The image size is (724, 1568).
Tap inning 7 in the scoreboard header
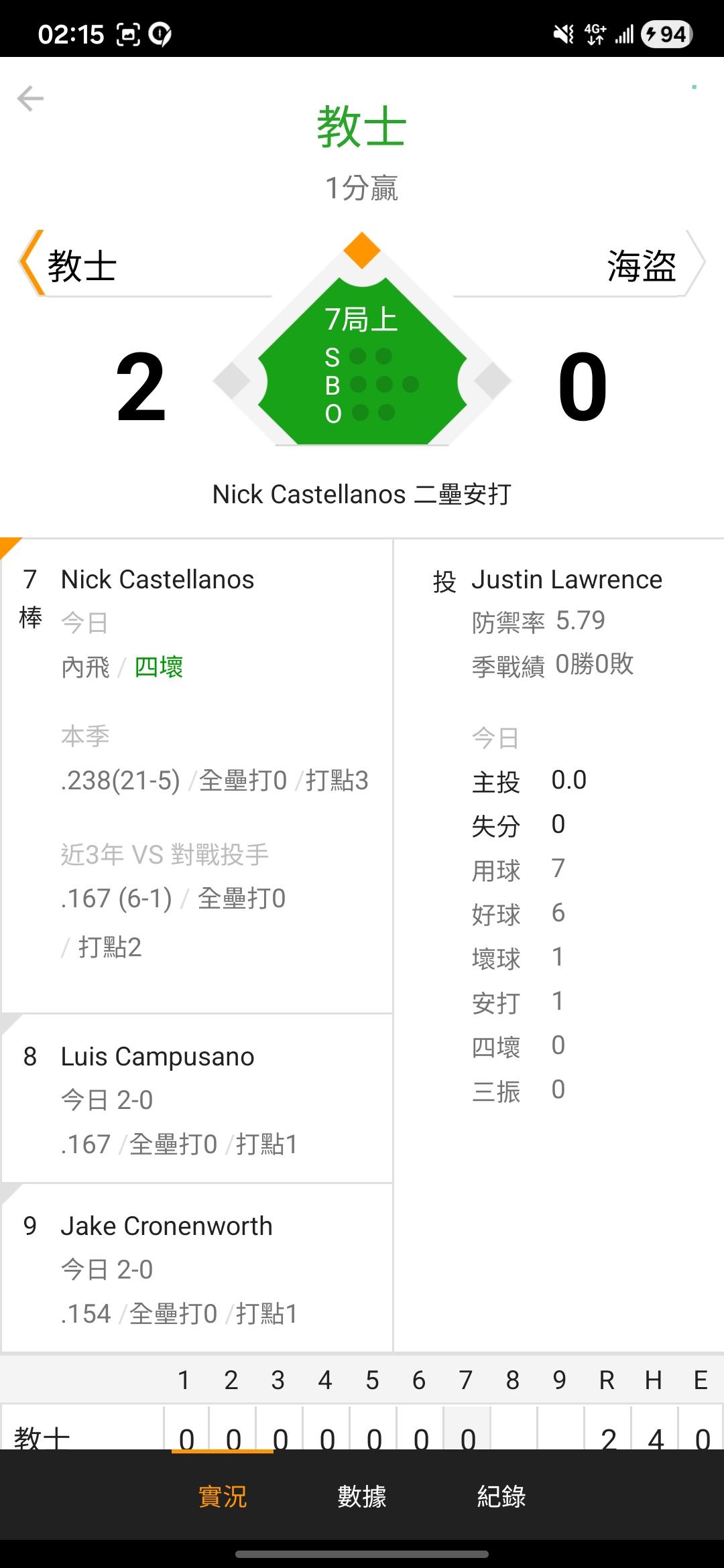466,1380
